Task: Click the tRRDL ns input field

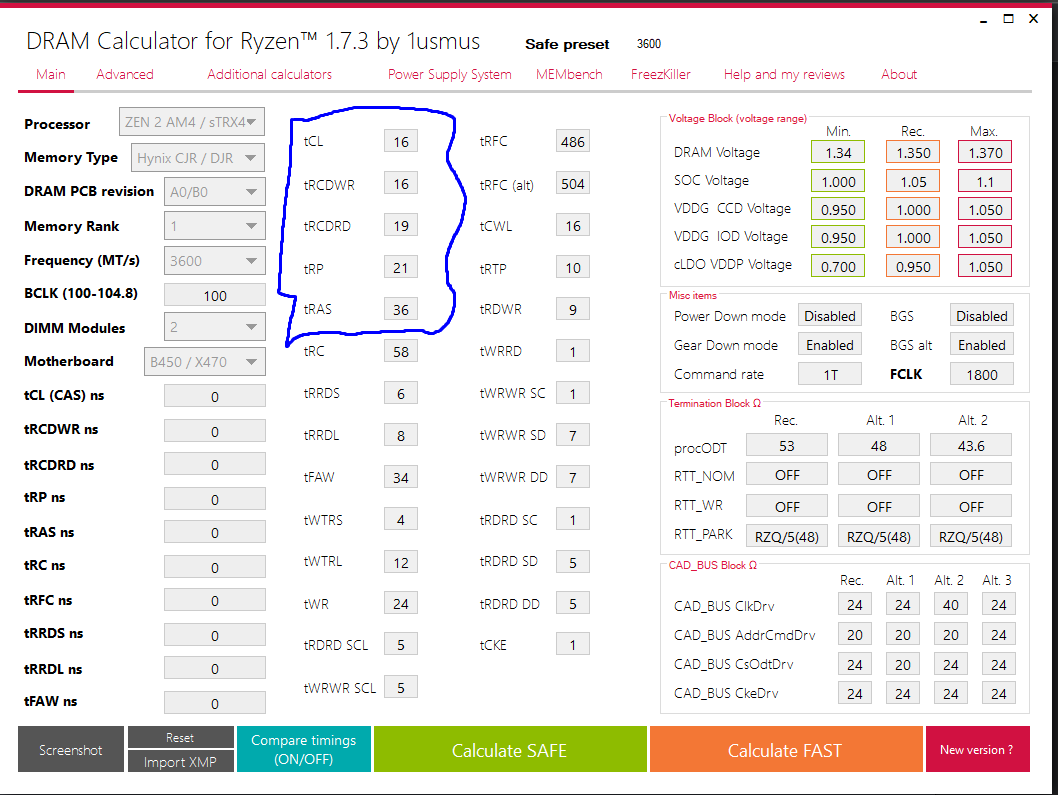Action: tap(215, 669)
